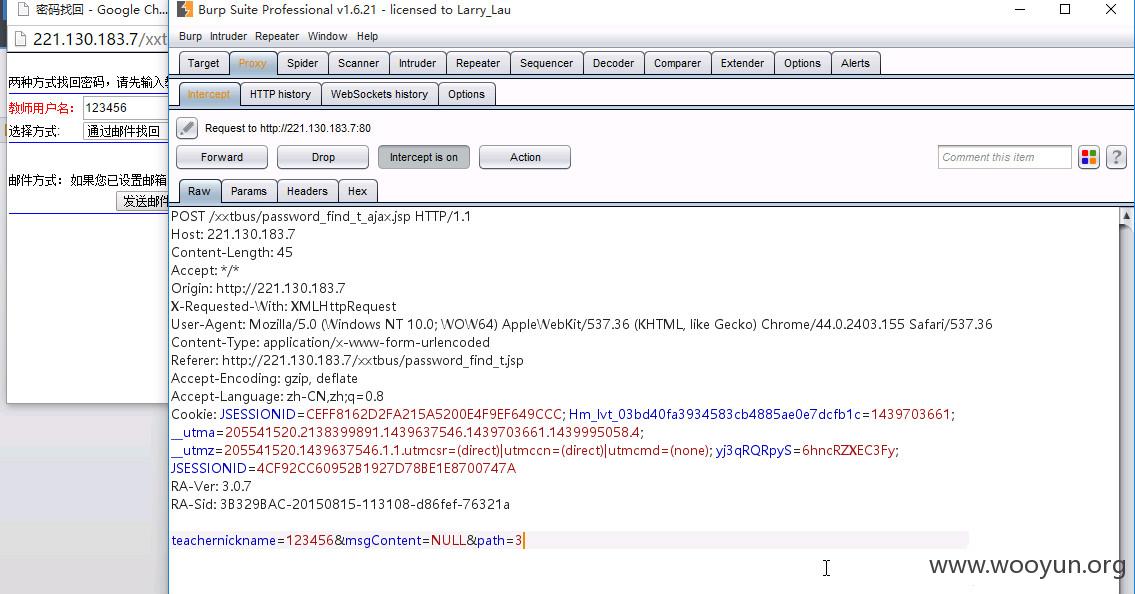Click the Accept-Encoding: gzip, deflate line
The image size is (1135, 594).
pos(264,378)
